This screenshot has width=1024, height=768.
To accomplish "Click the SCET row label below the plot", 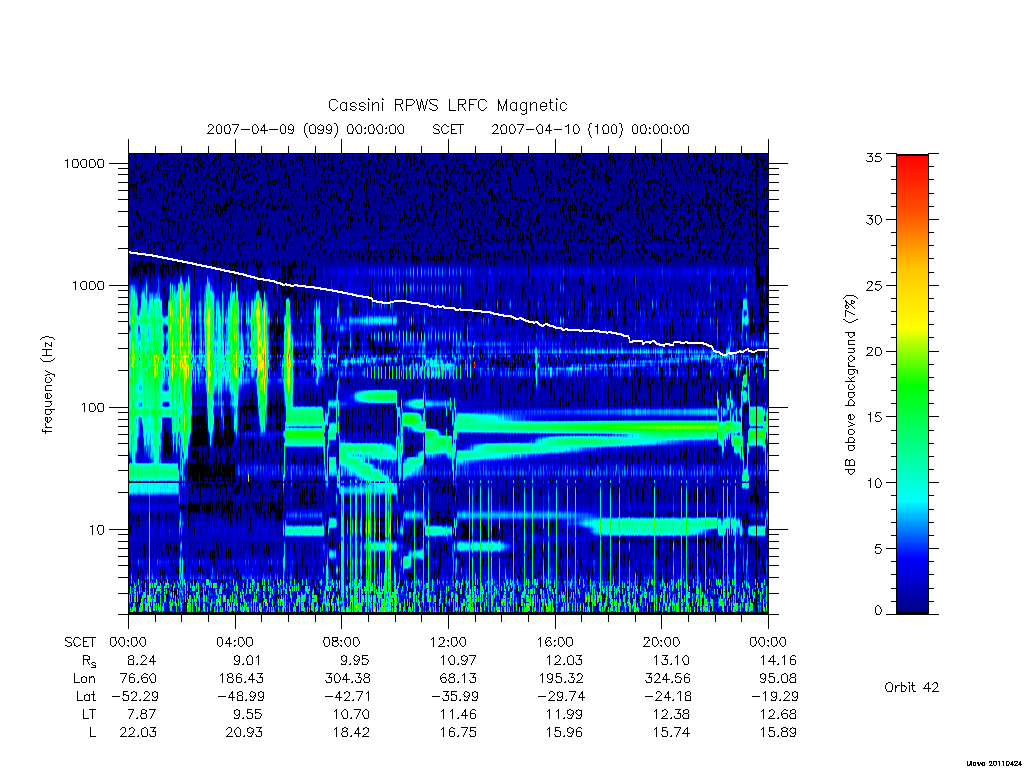I will [80, 642].
